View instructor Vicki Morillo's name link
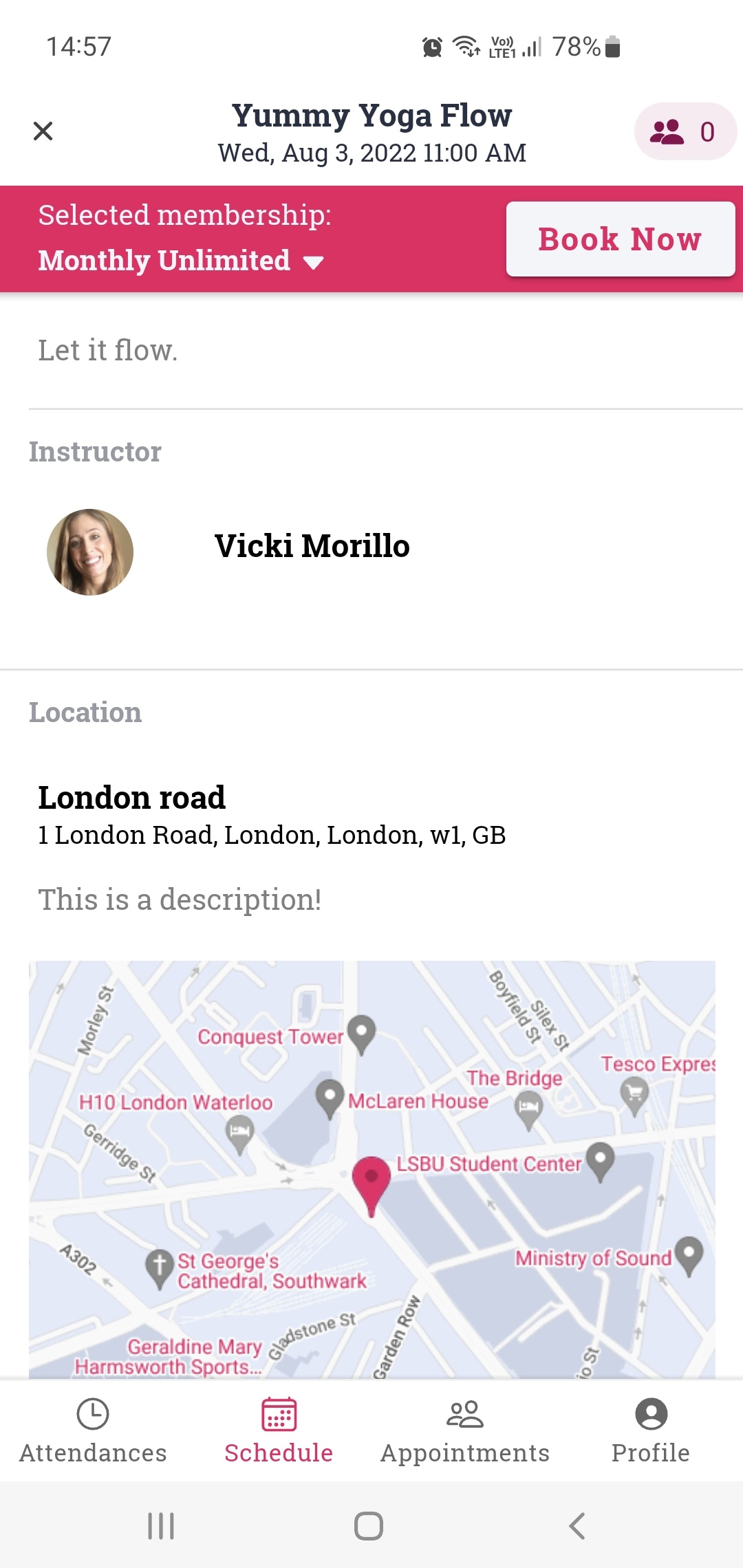The width and height of the screenshot is (743, 1568). 312,546
